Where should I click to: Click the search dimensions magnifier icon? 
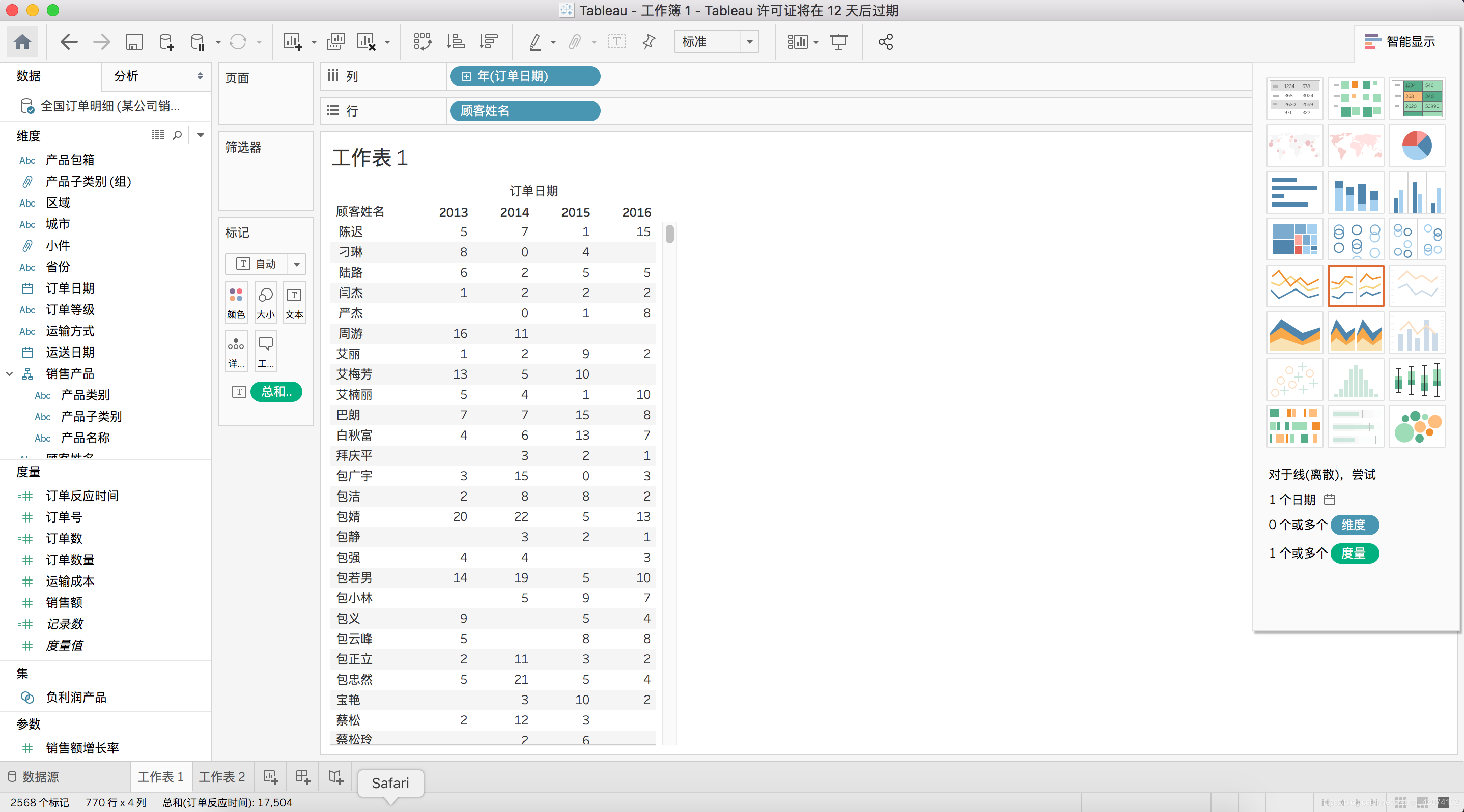[177, 135]
